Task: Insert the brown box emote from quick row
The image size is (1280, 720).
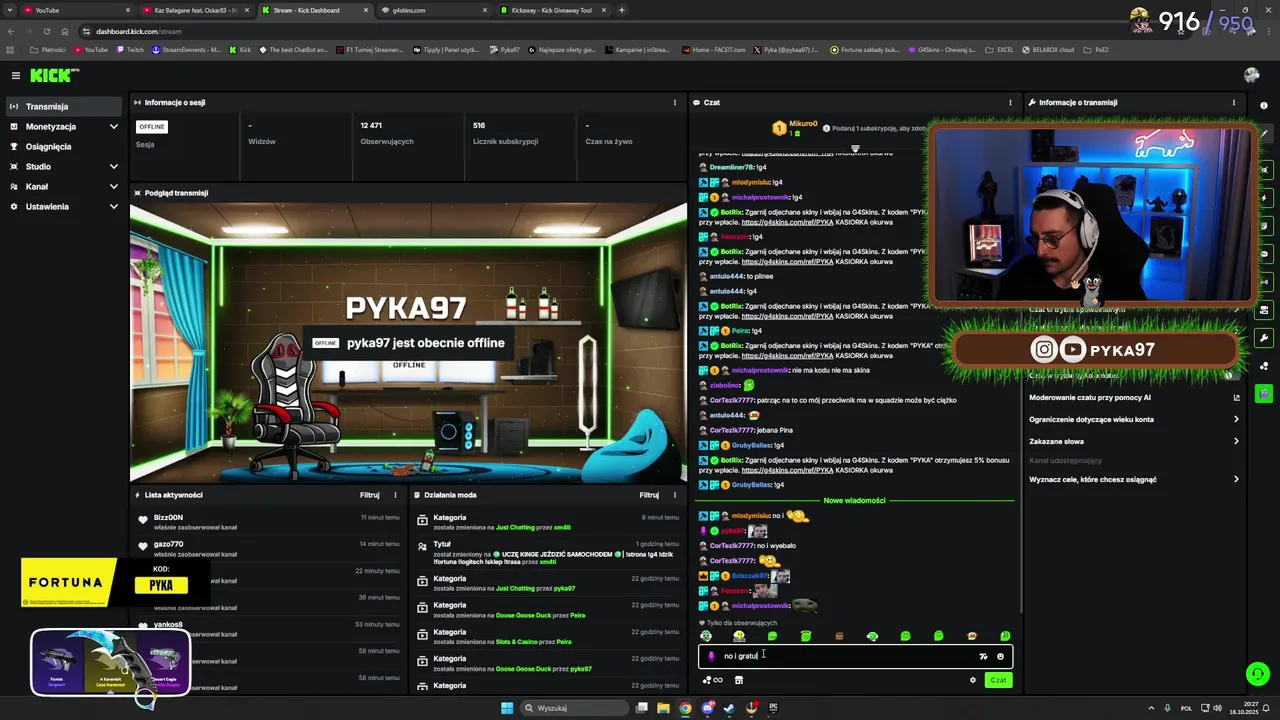Action: 839,636
